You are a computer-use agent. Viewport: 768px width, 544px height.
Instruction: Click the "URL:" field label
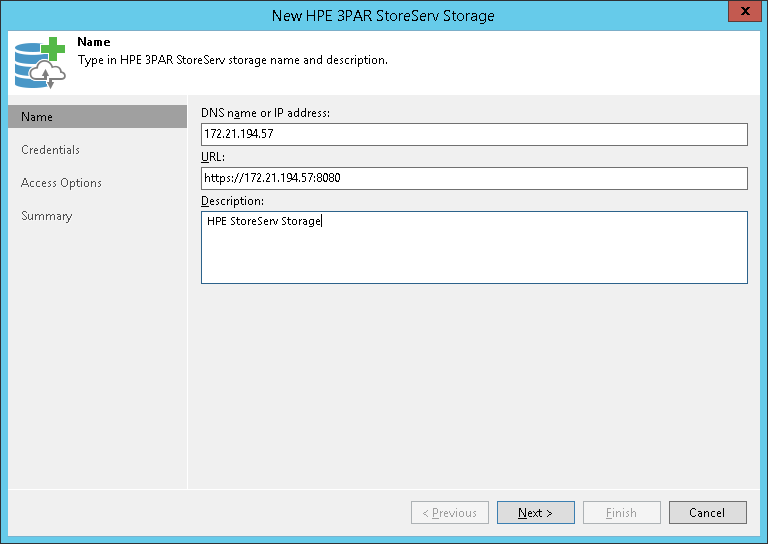212,158
